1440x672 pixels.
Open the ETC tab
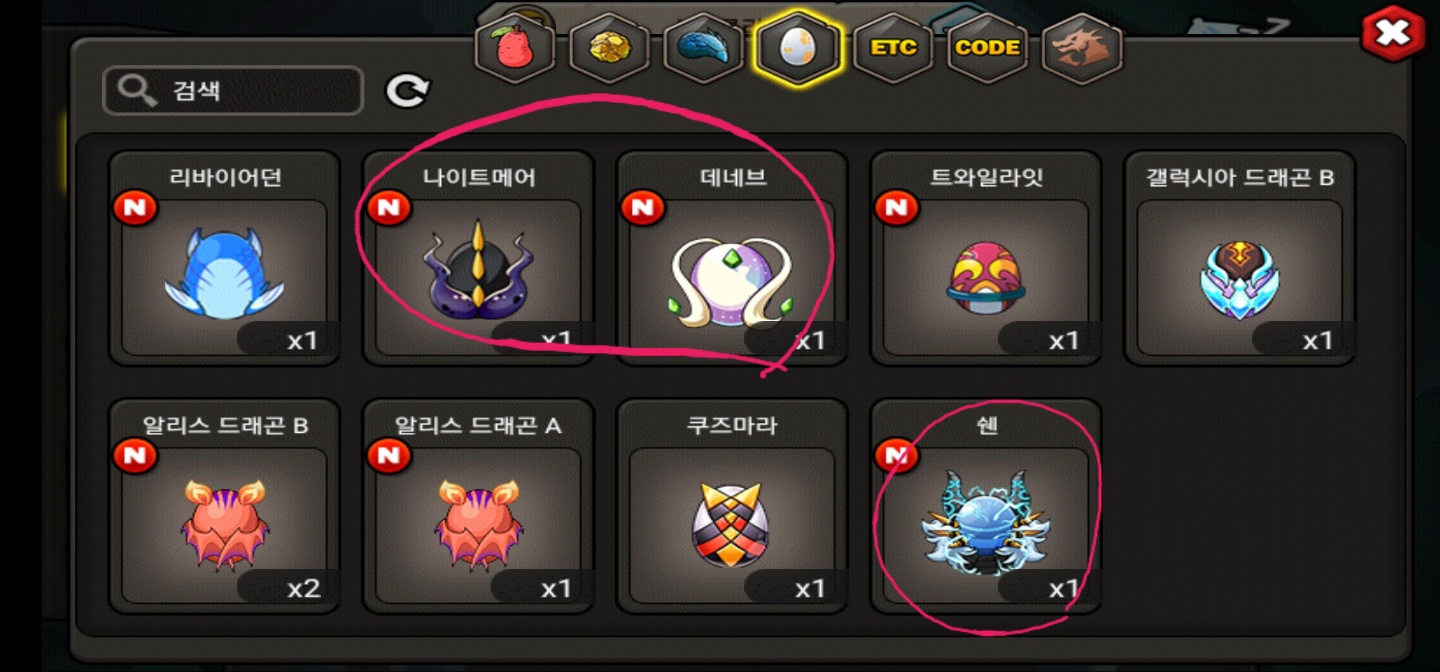pos(893,48)
